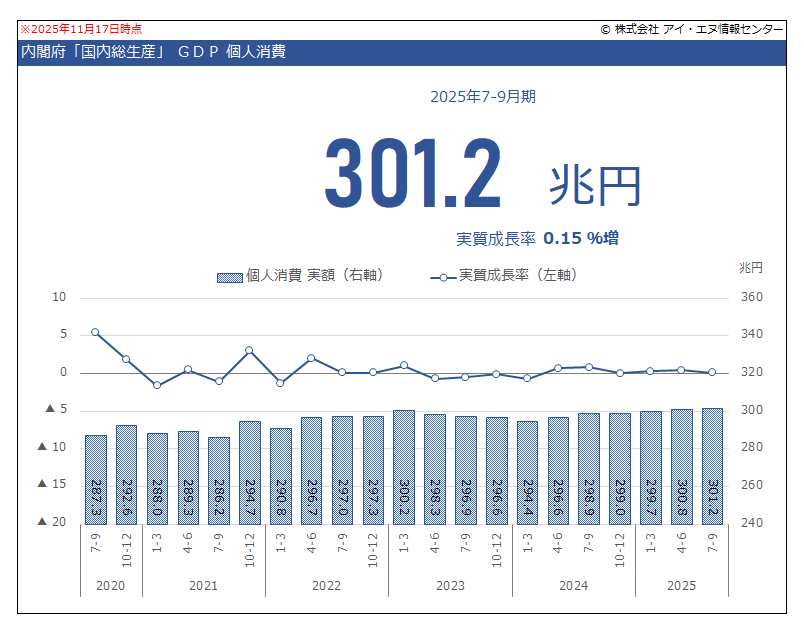This screenshot has height=634, width=804.
Task: Select the bar labeled 300.2
Action: 403,466
